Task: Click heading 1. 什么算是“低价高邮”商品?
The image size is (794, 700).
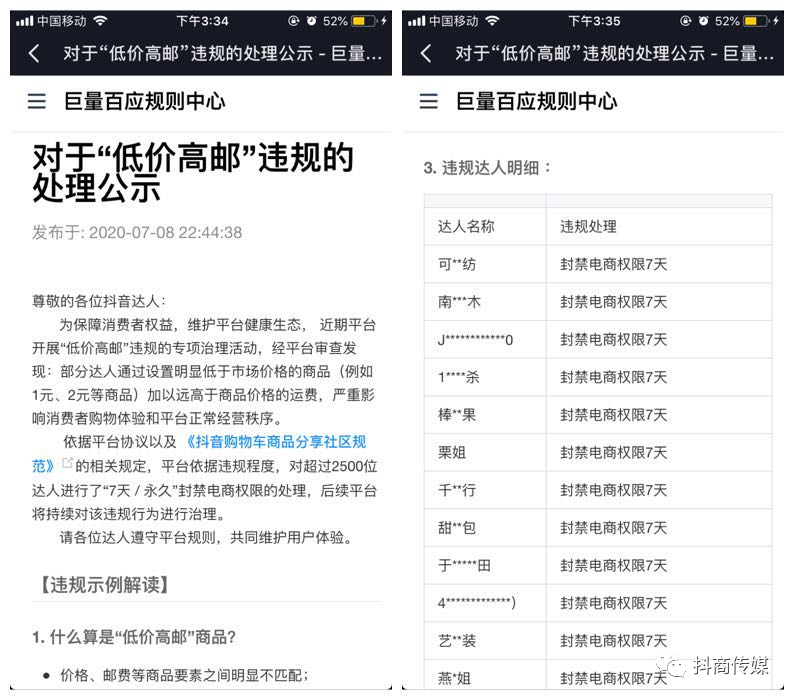Action: point(133,637)
